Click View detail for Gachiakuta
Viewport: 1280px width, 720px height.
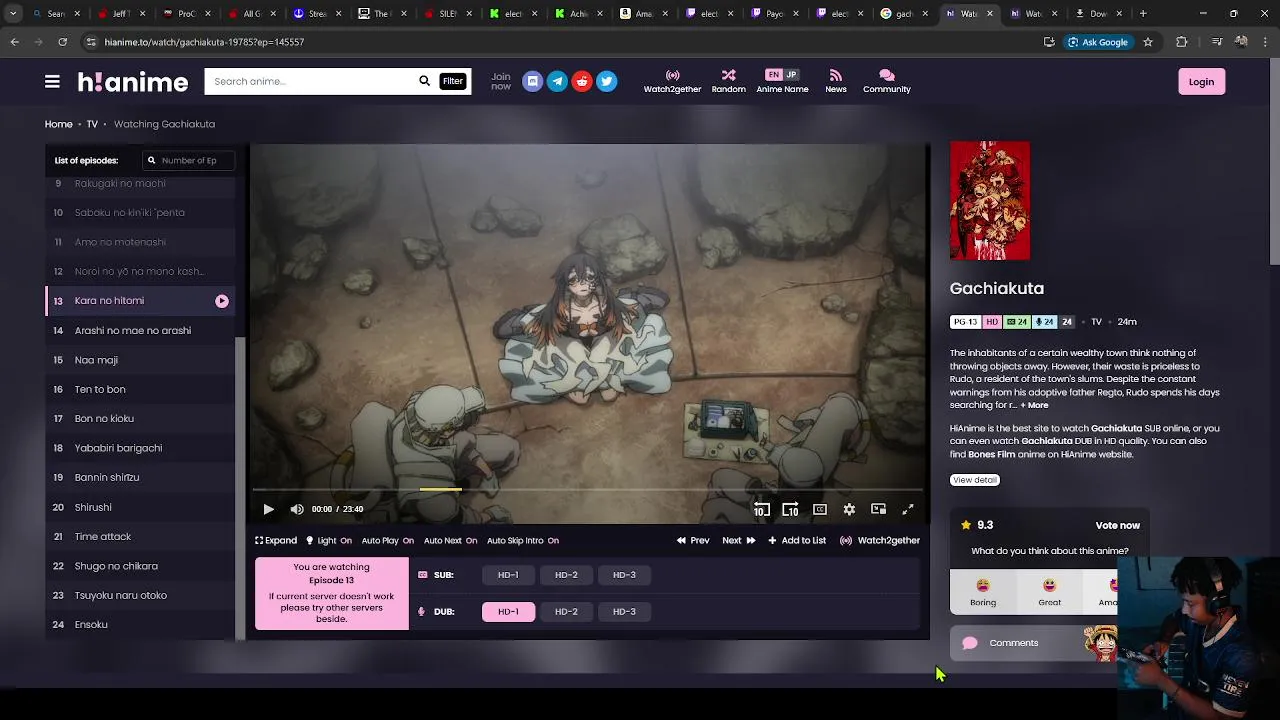[975, 480]
